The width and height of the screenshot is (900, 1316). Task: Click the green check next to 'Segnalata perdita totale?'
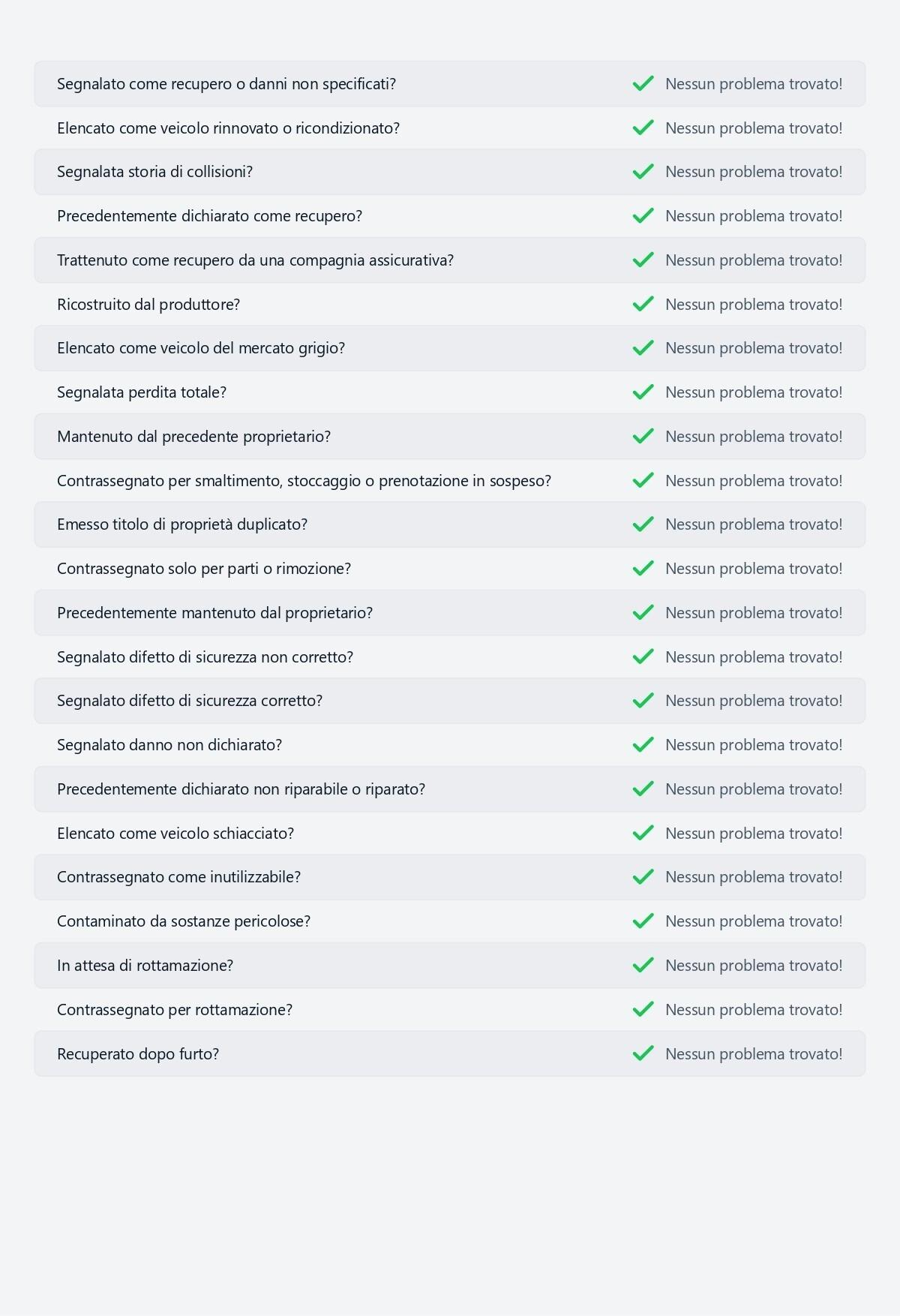pos(643,392)
